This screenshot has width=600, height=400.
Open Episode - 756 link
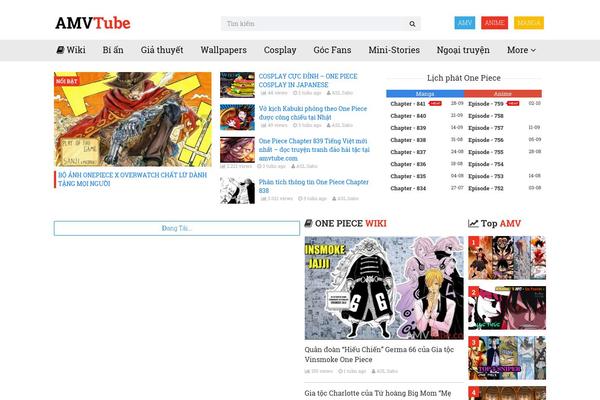coord(486,140)
